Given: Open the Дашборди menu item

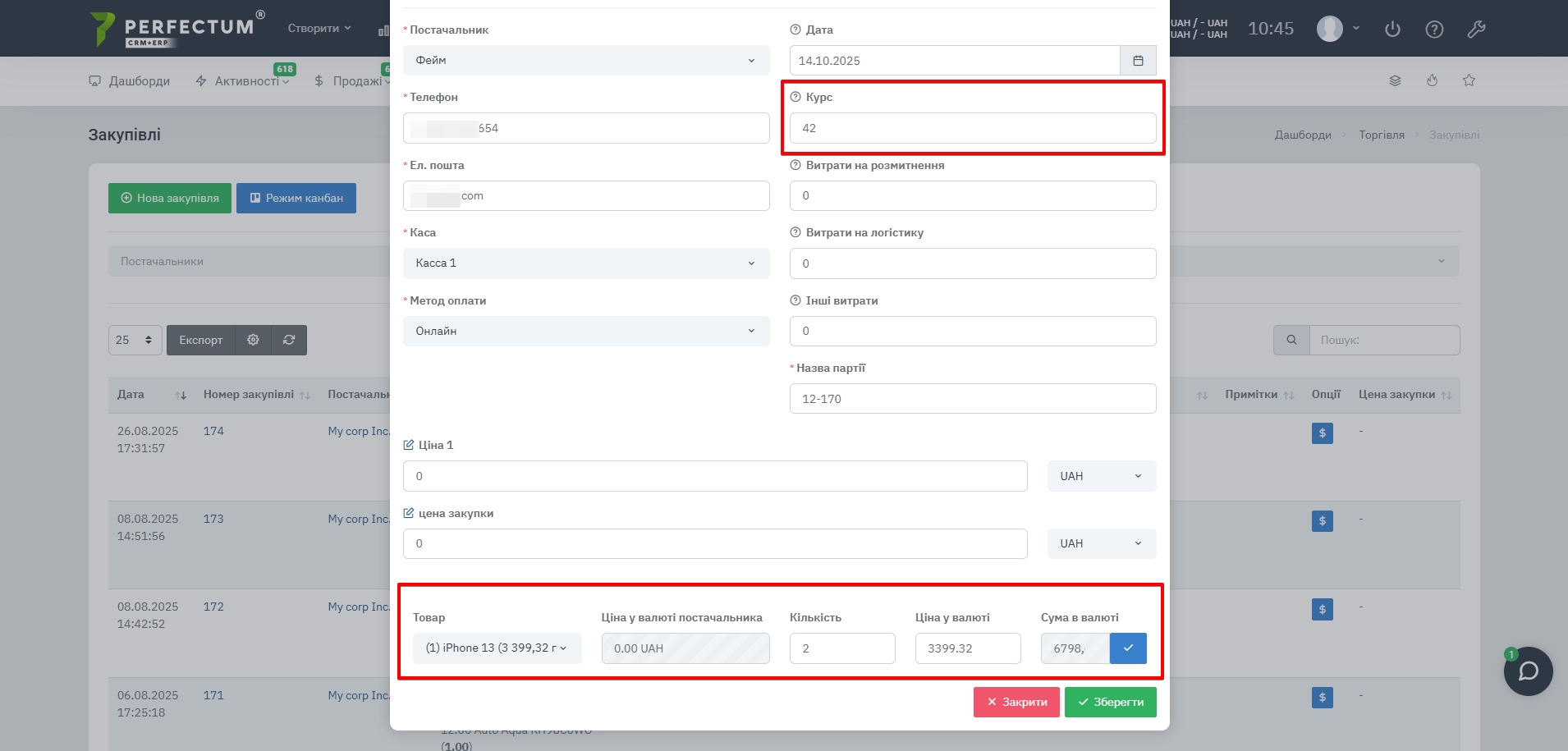Looking at the screenshot, I should point(130,81).
